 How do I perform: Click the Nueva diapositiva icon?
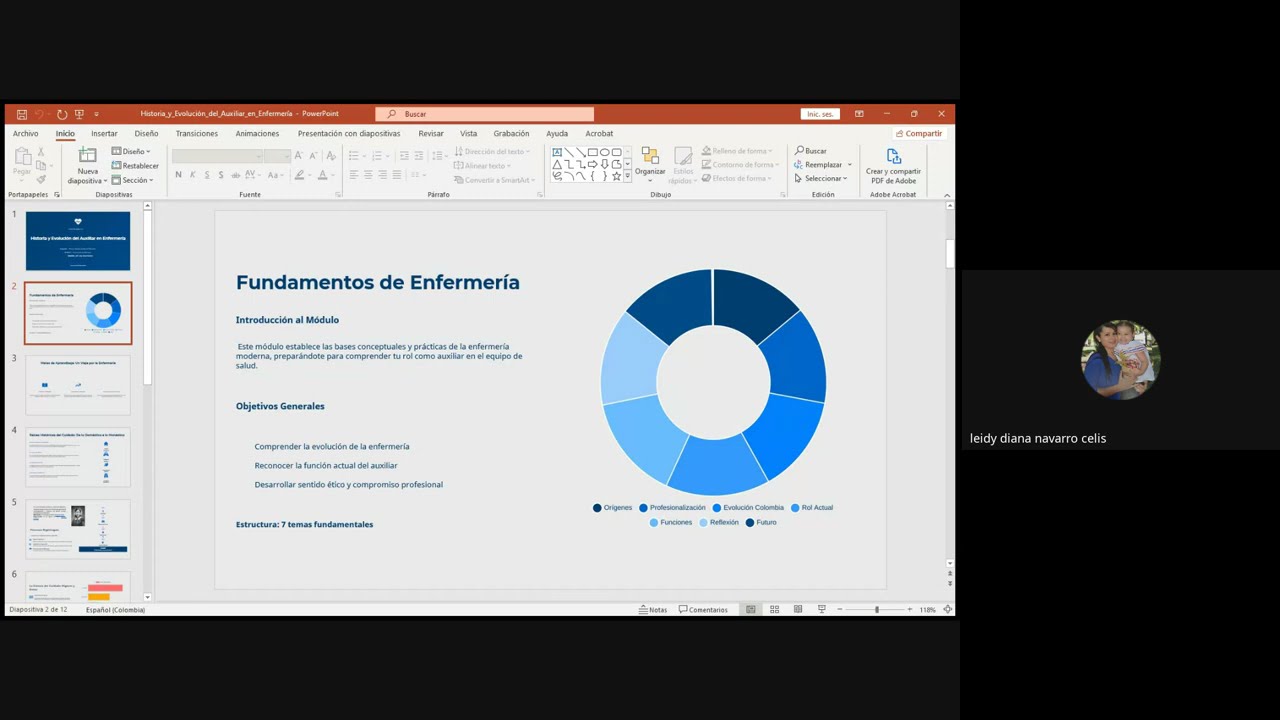[88, 155]
